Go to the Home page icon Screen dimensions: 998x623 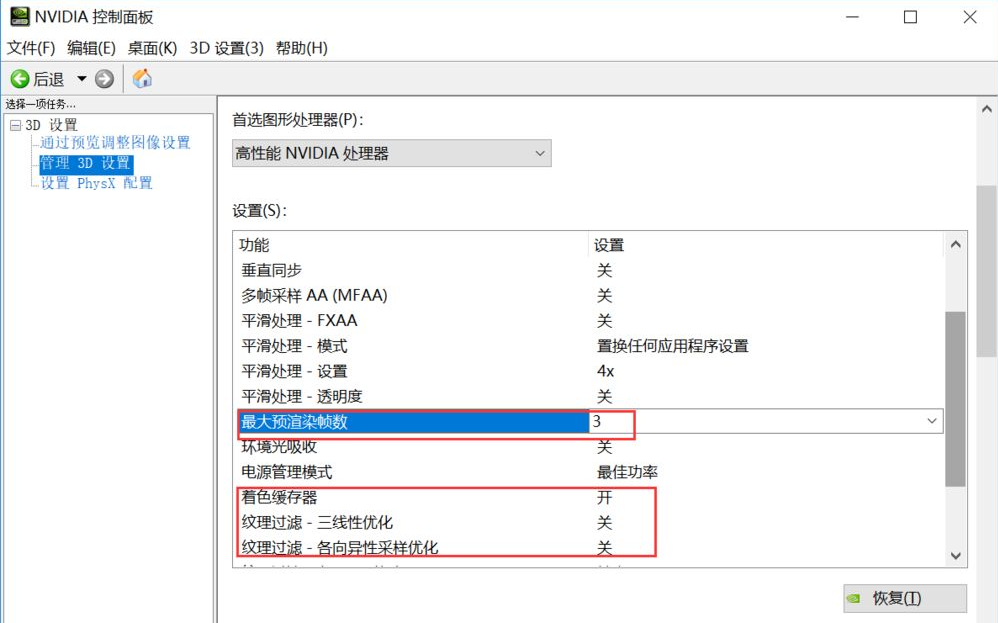(142, 78)
